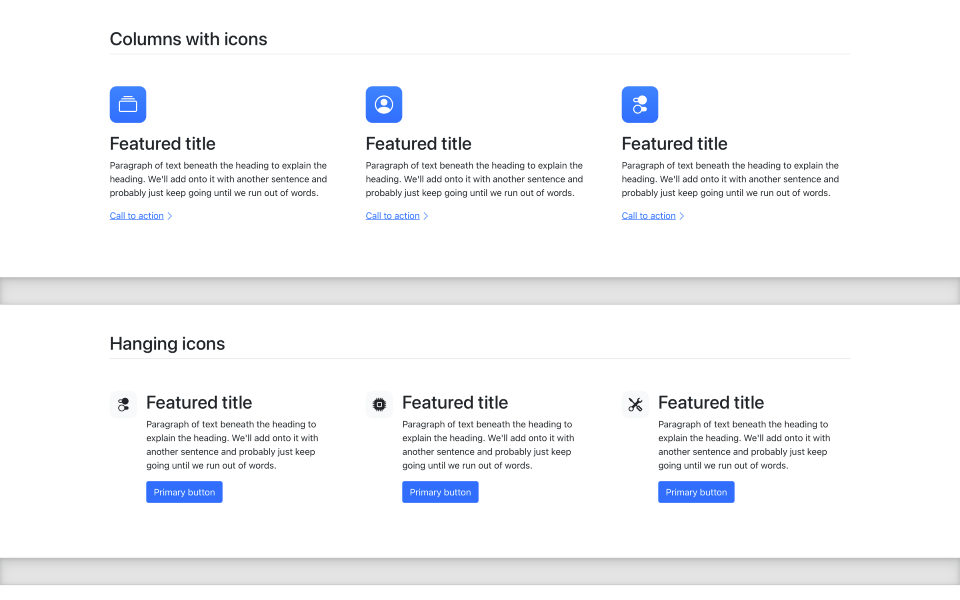This screenshot has height=600, width=960.
Task: Select the first Featured title heading
Action: [x=162, y=143]
